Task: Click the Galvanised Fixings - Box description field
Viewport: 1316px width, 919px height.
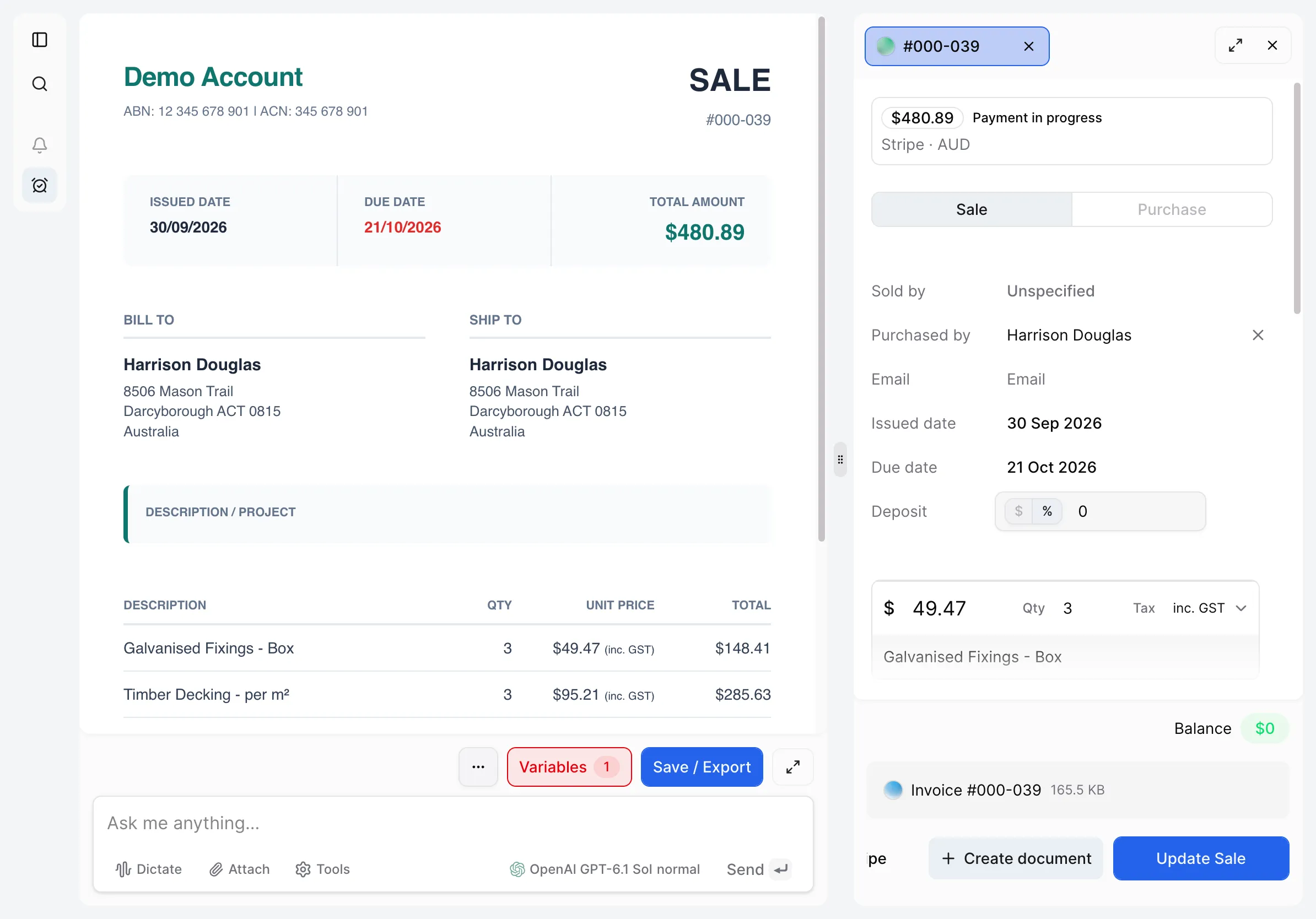Action: click(x=1065, y=657)
